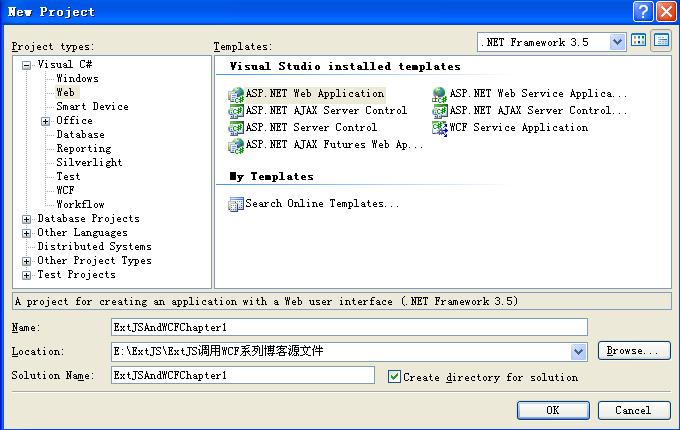The height and width of the screenshot is (430, 680).
Task: Expand the Office node
Action: click(46, 121)
